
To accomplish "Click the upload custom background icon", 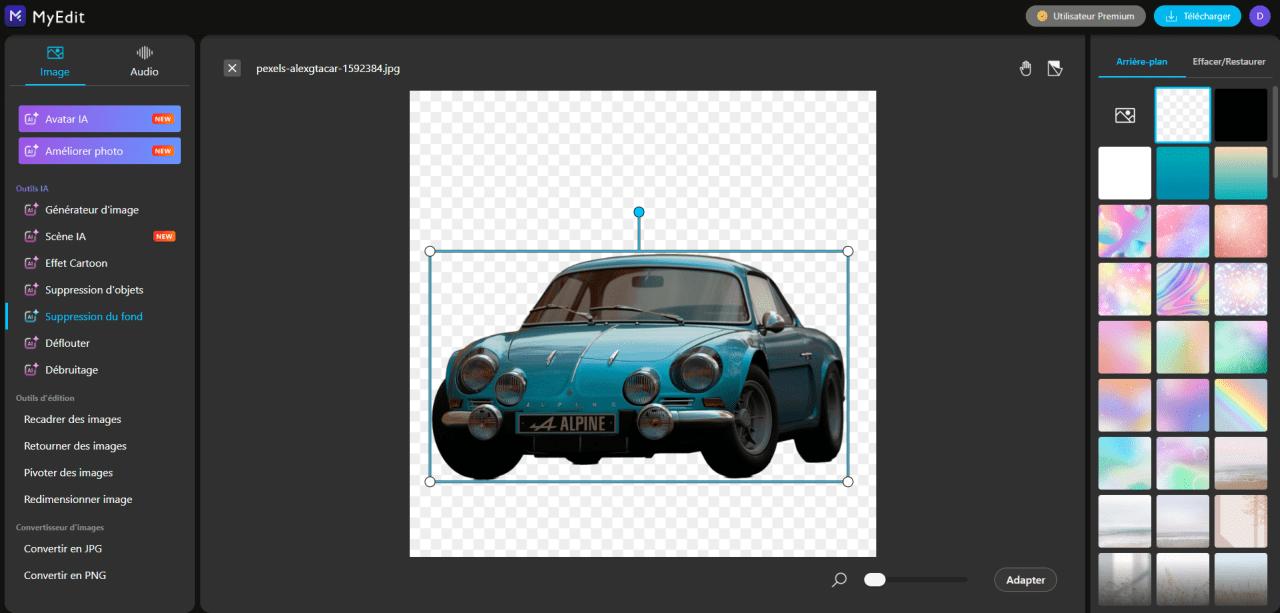I will coord(1124,114).
